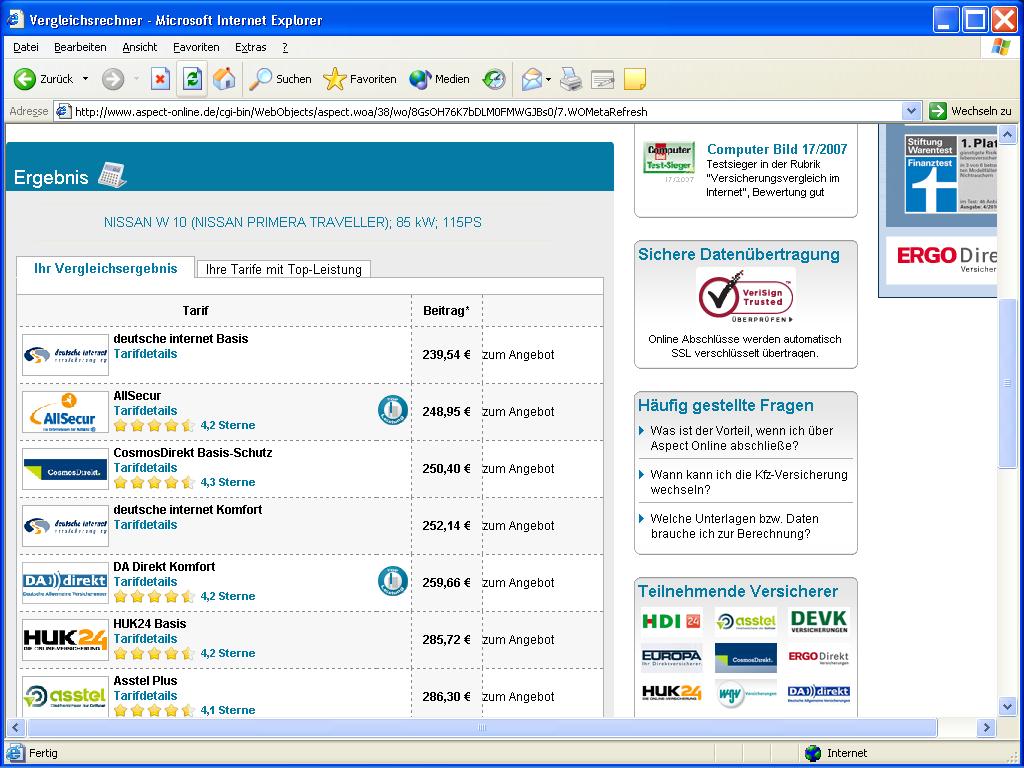Image resolution: width=1024 pixels, height=768 pixels.
Task: Open the 4,3 Sterne rating for CosmosDirekt
Action: point(228,482)
